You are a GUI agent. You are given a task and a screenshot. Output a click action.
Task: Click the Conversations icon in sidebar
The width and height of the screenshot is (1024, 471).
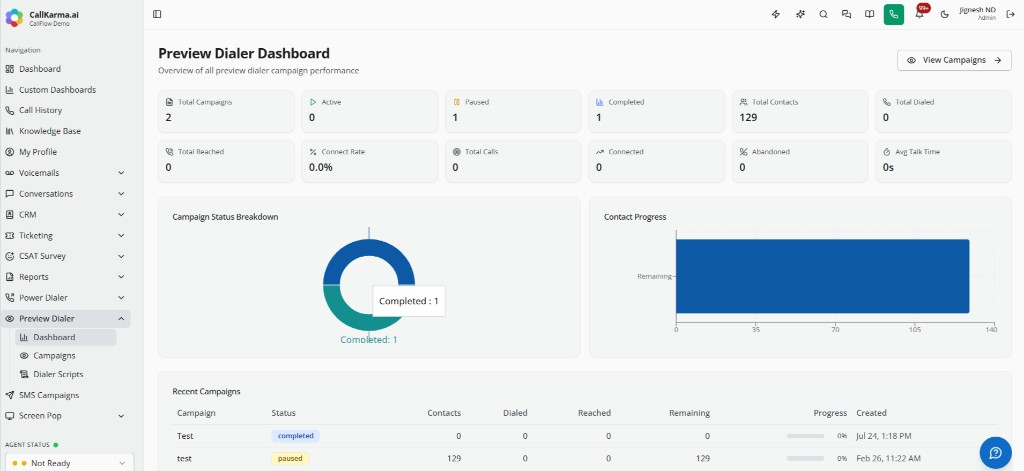(x=9, y=194)
